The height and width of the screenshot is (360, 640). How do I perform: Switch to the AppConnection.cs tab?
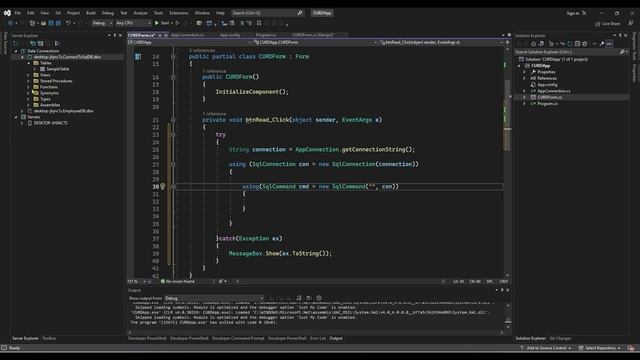pyautogui.click(x=187, y=36)
